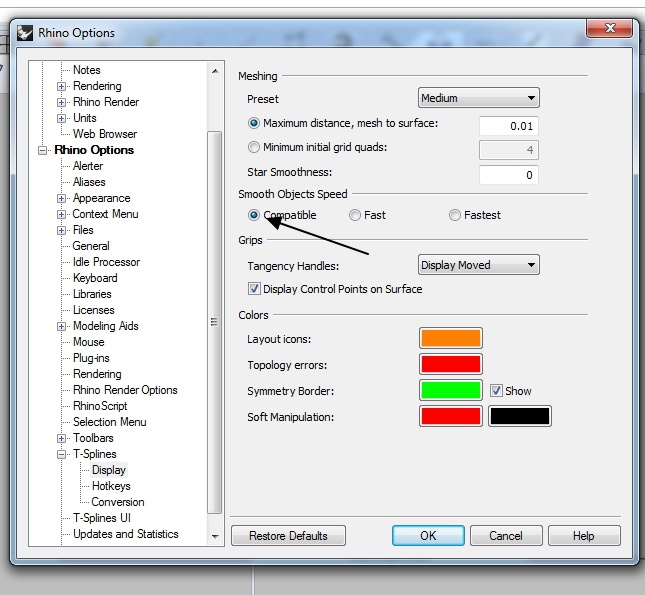Viewport: 645px width, 595px height.
Task: Open the Mouse options page
Action: 88,342
